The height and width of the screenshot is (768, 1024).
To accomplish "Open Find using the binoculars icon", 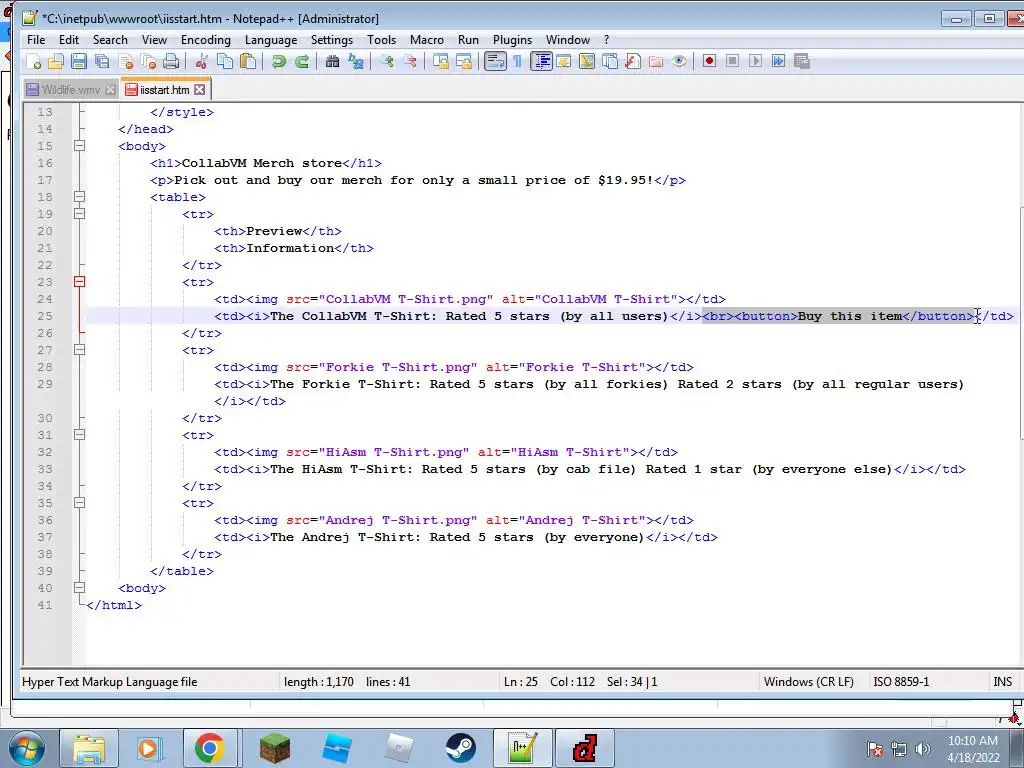I will (x=332, y=61).
